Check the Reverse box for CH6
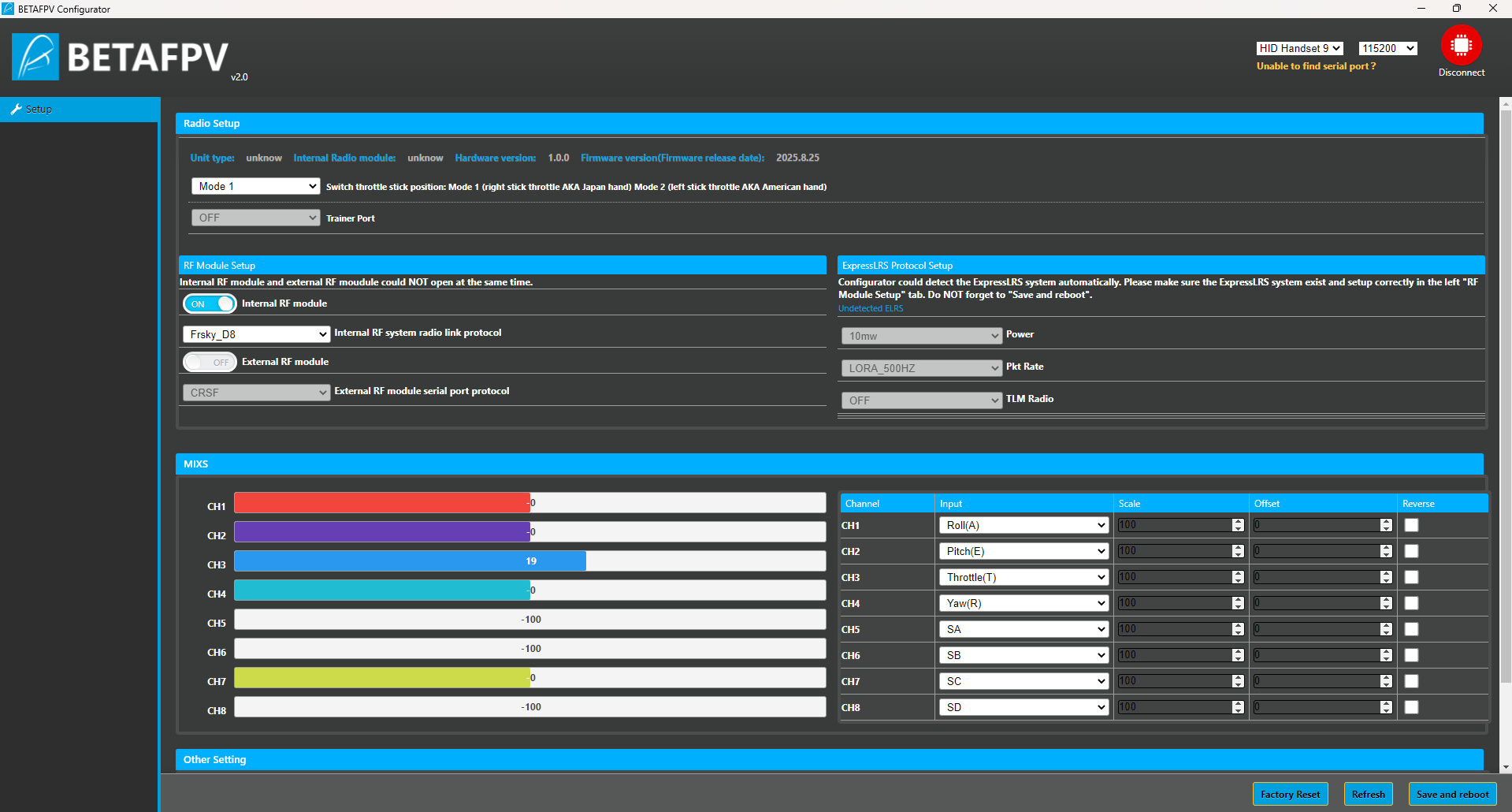 [x=1411, y=655]
